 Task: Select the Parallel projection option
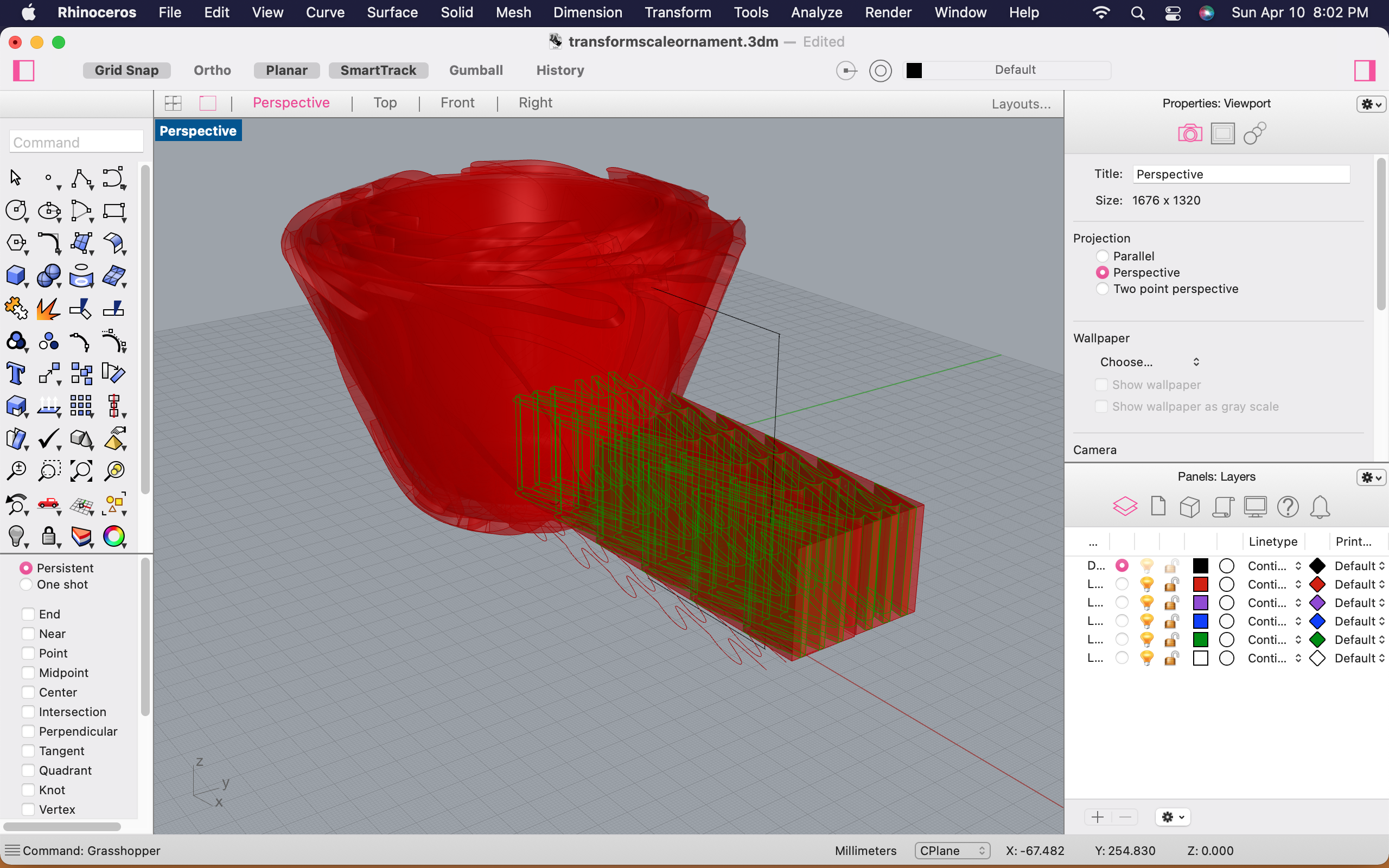(1102, 256)
